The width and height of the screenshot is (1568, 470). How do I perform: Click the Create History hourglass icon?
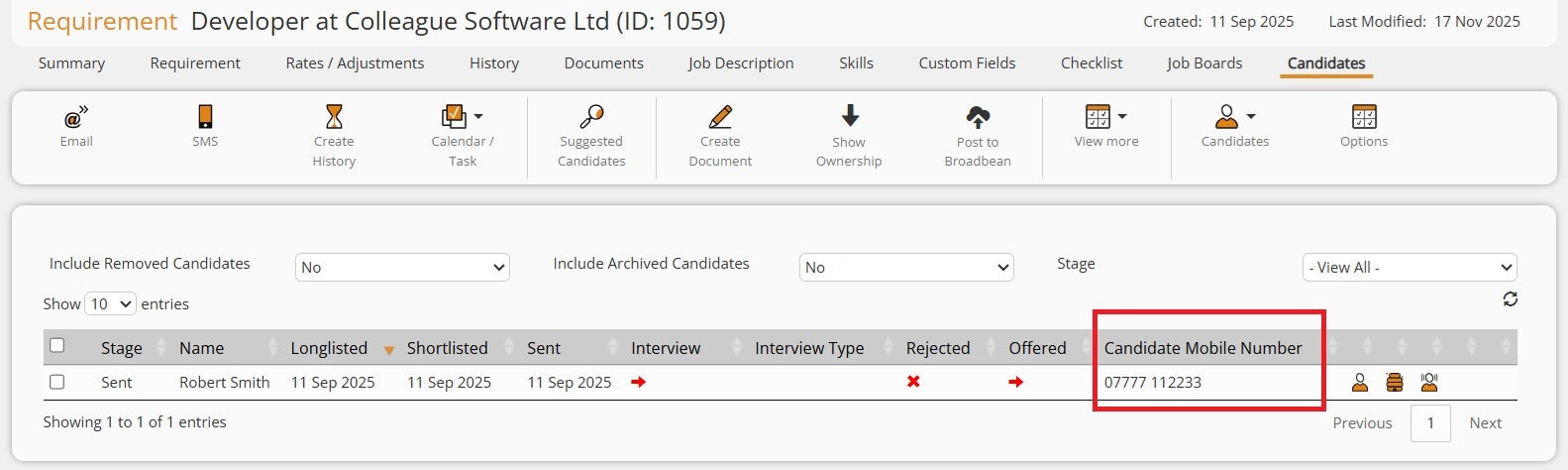[334, 117]
